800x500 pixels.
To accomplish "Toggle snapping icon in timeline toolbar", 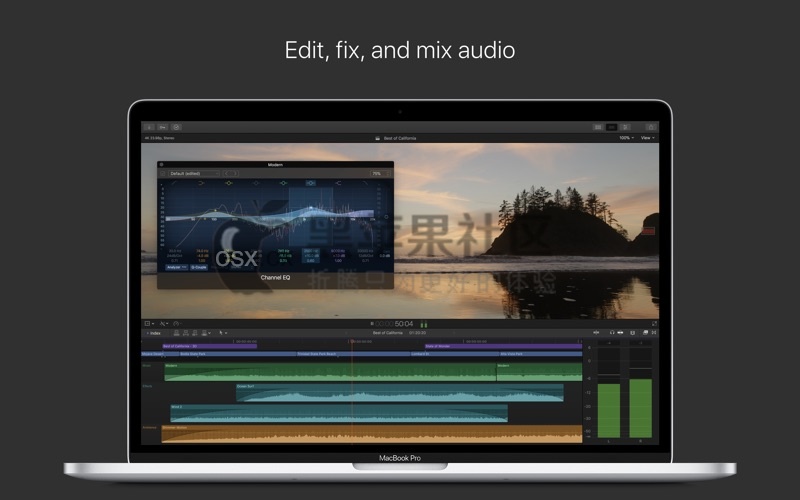I will click(633, 333).
